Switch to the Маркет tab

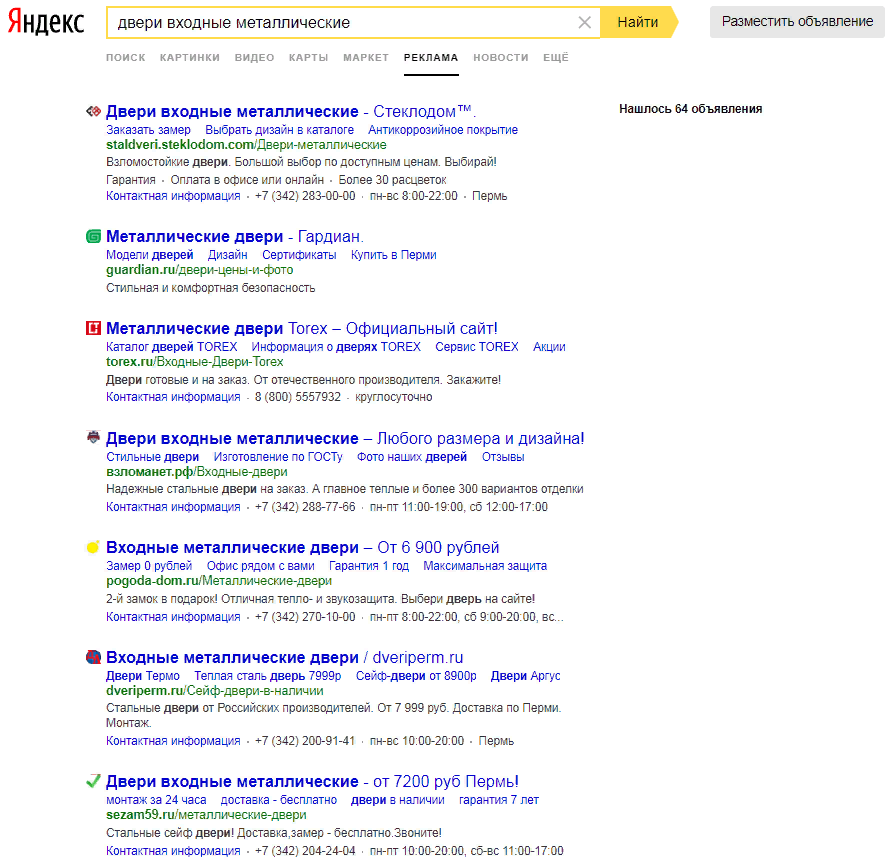[366, 57]
